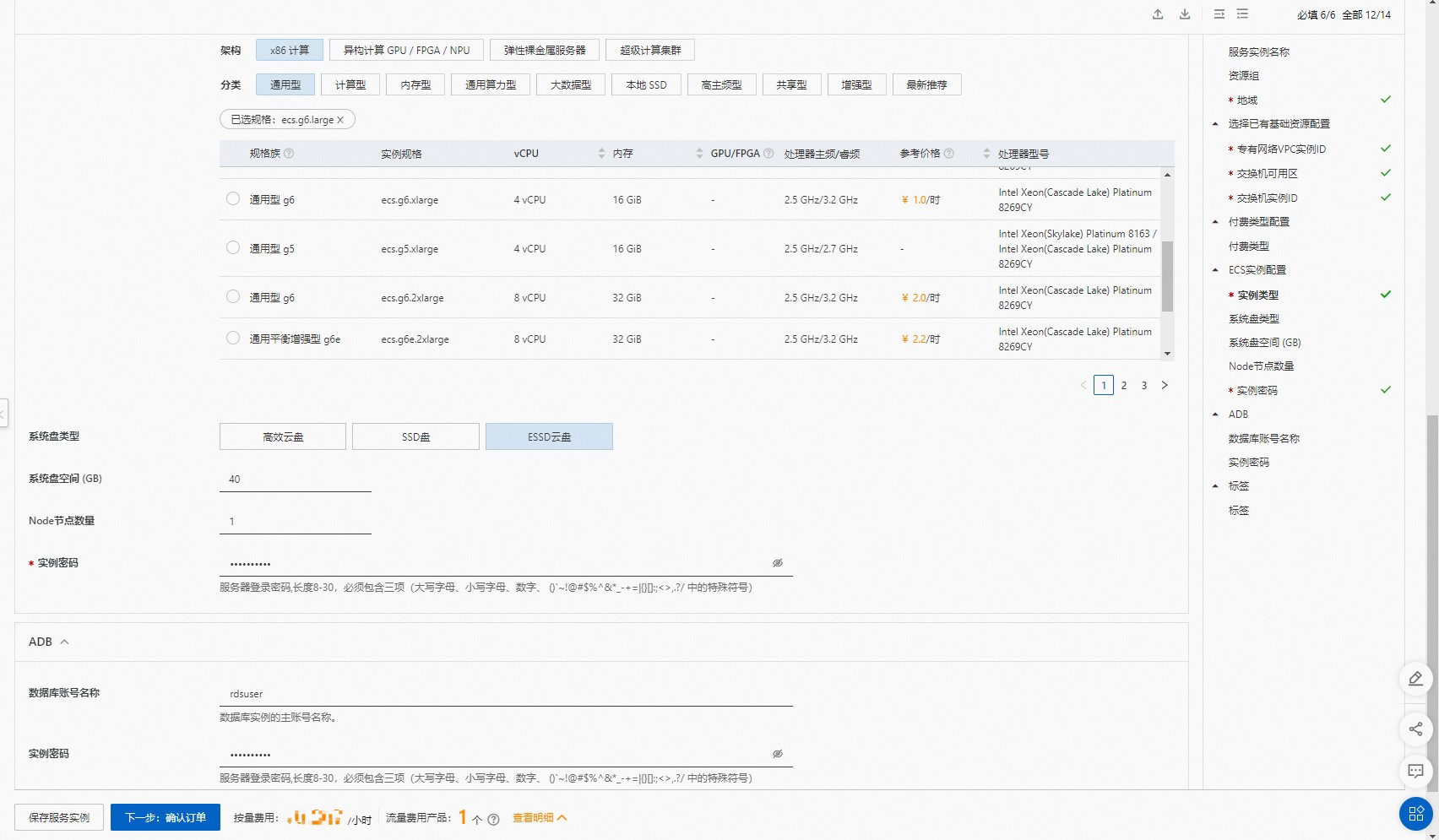Choose ESSD云盘 system disk type

(x=549, y=436)
